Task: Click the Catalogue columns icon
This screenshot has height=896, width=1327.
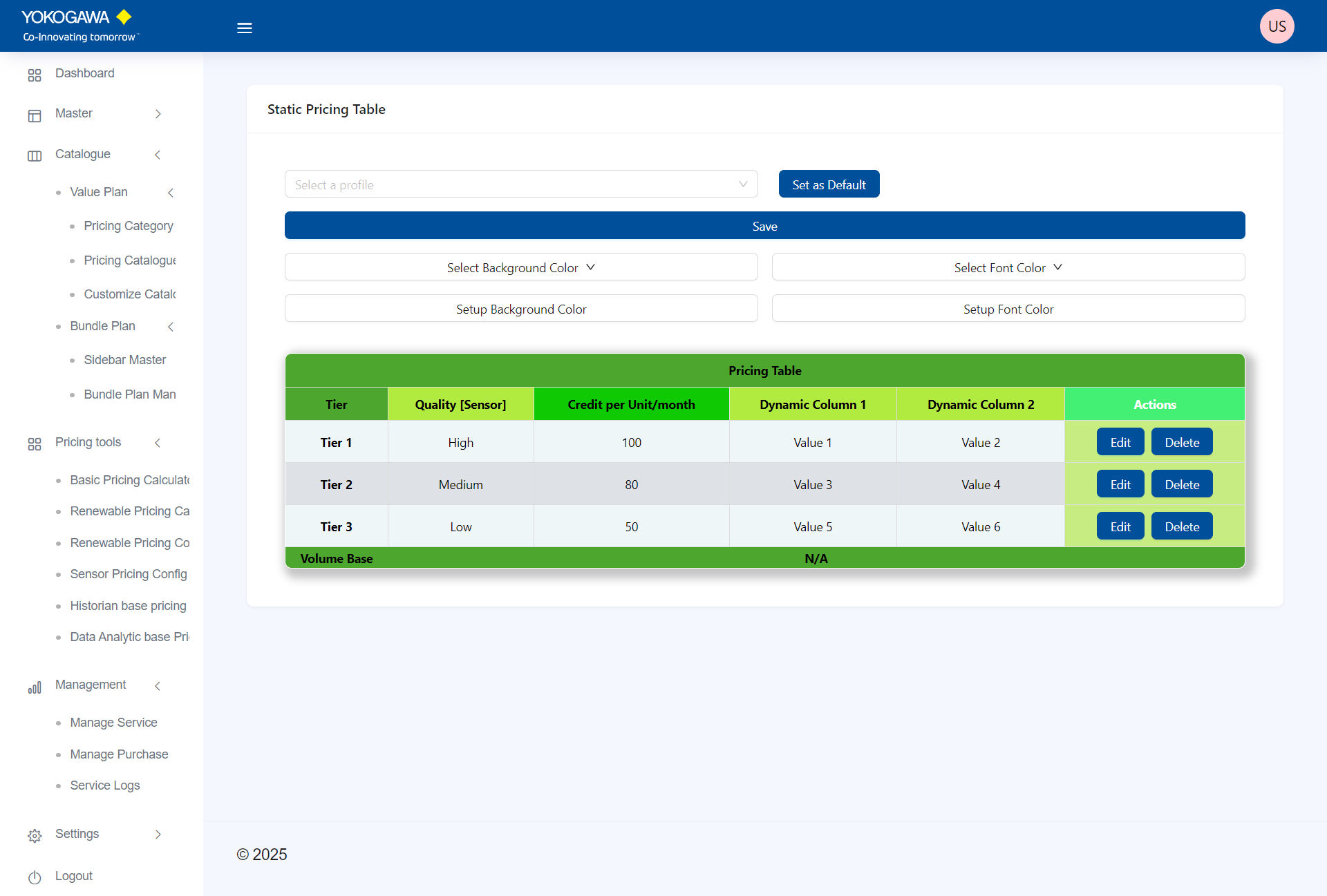Action: tap(35, 155)
